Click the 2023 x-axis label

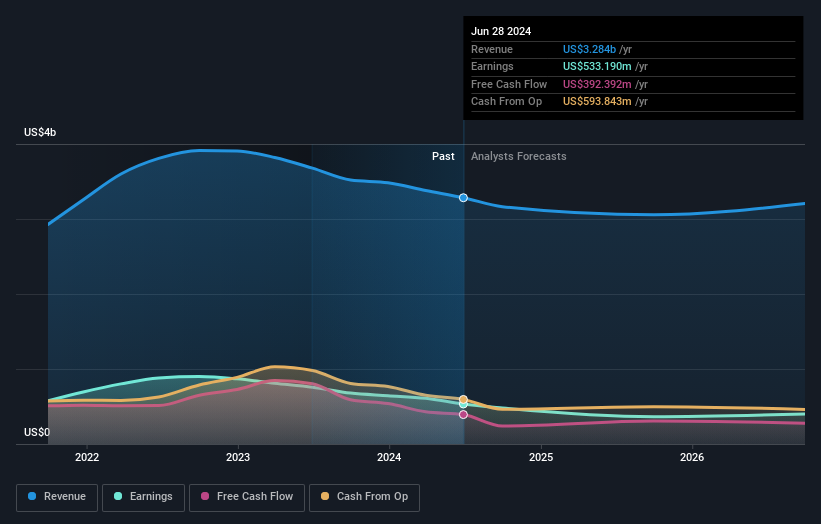(x=238, y=457)
